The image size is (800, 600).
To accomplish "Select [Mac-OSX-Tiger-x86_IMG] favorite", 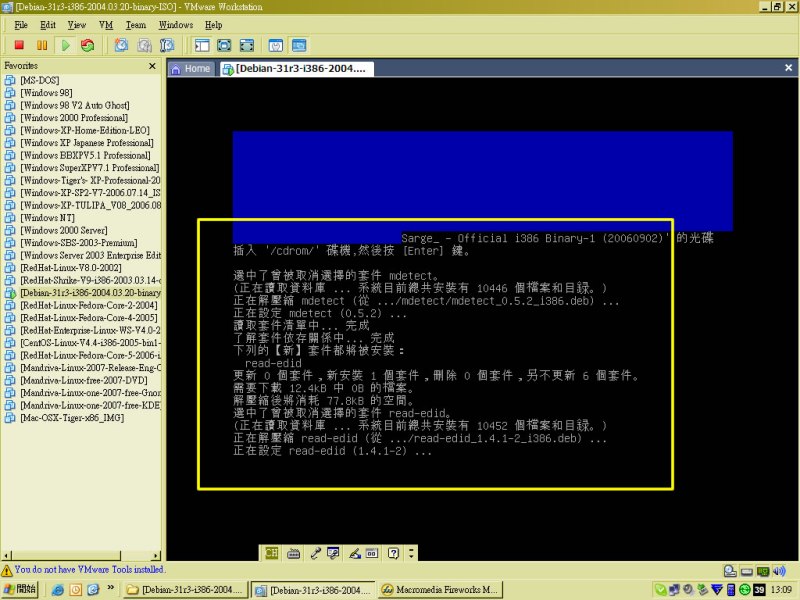I will point(71,418).
